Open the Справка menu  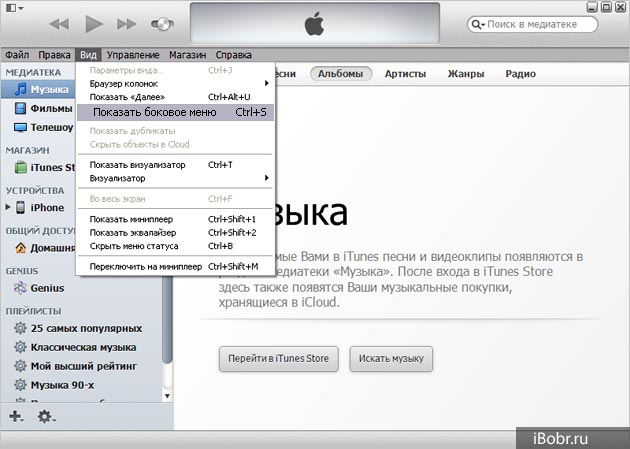pos(233,55)
